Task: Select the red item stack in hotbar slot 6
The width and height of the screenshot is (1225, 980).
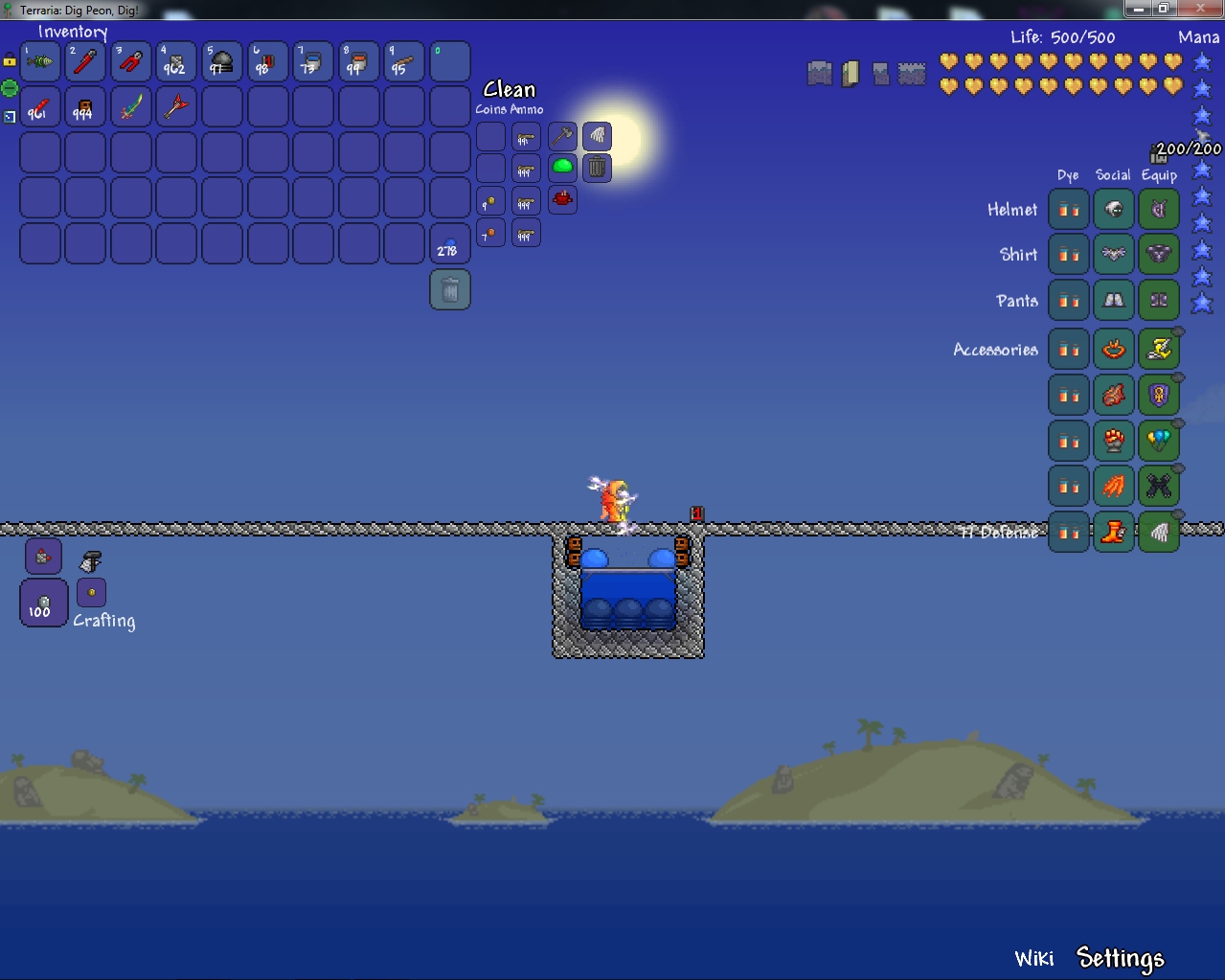Action: [x=267, y=61]
